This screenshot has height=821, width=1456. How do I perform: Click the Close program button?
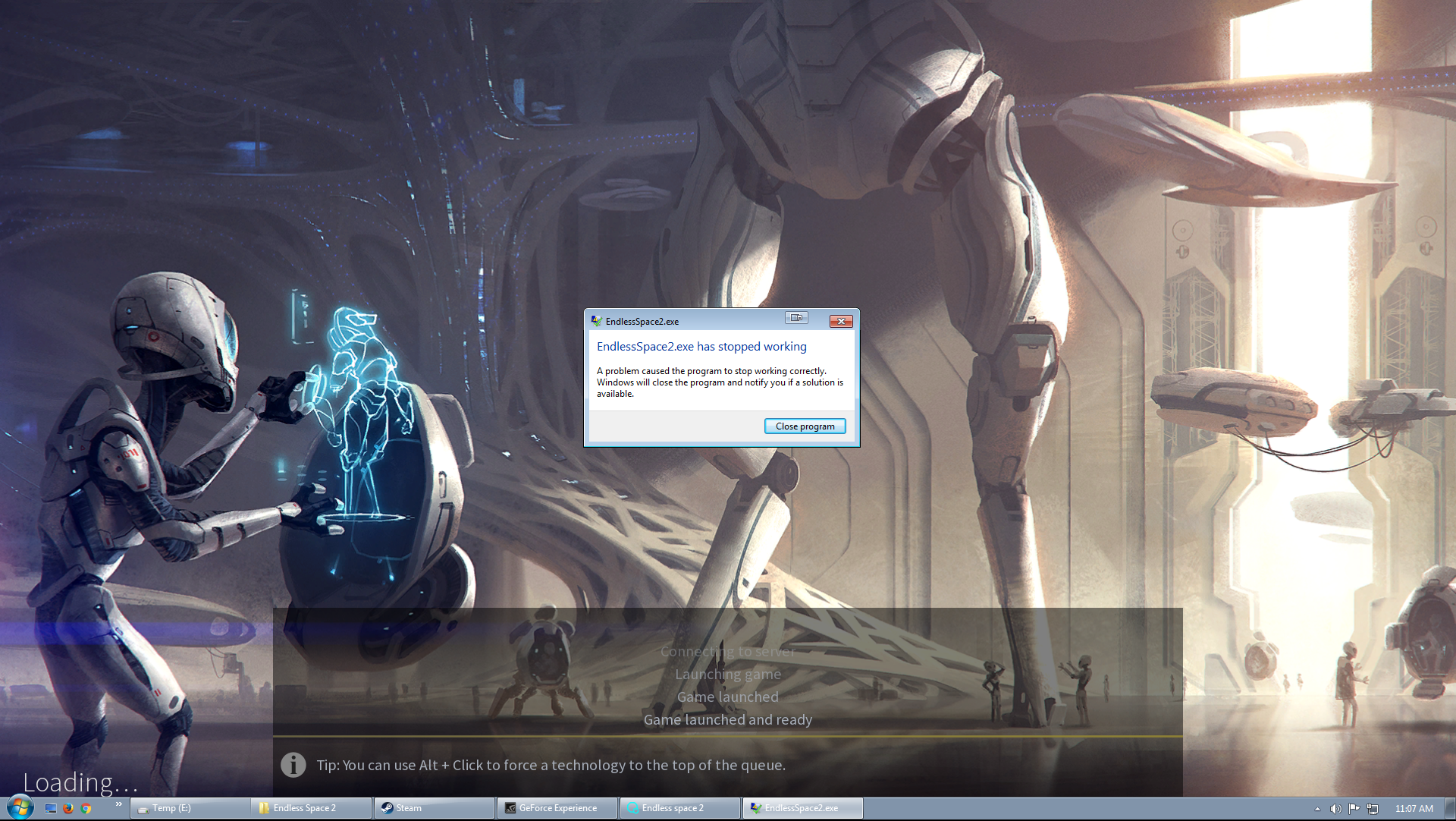pyautogui.click(x=805, y=426)
